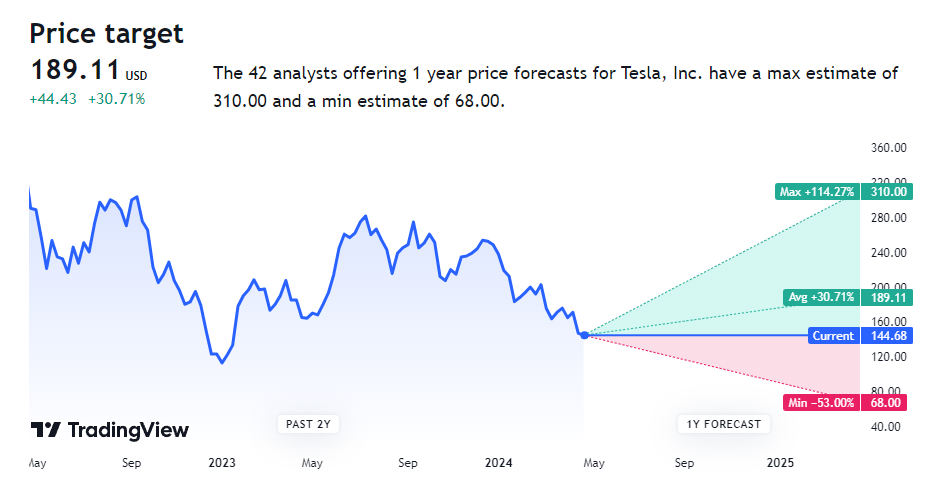Viewport: 946px width, 490px height.
Task: Click the blue Current label
Action: pos(832,336)
